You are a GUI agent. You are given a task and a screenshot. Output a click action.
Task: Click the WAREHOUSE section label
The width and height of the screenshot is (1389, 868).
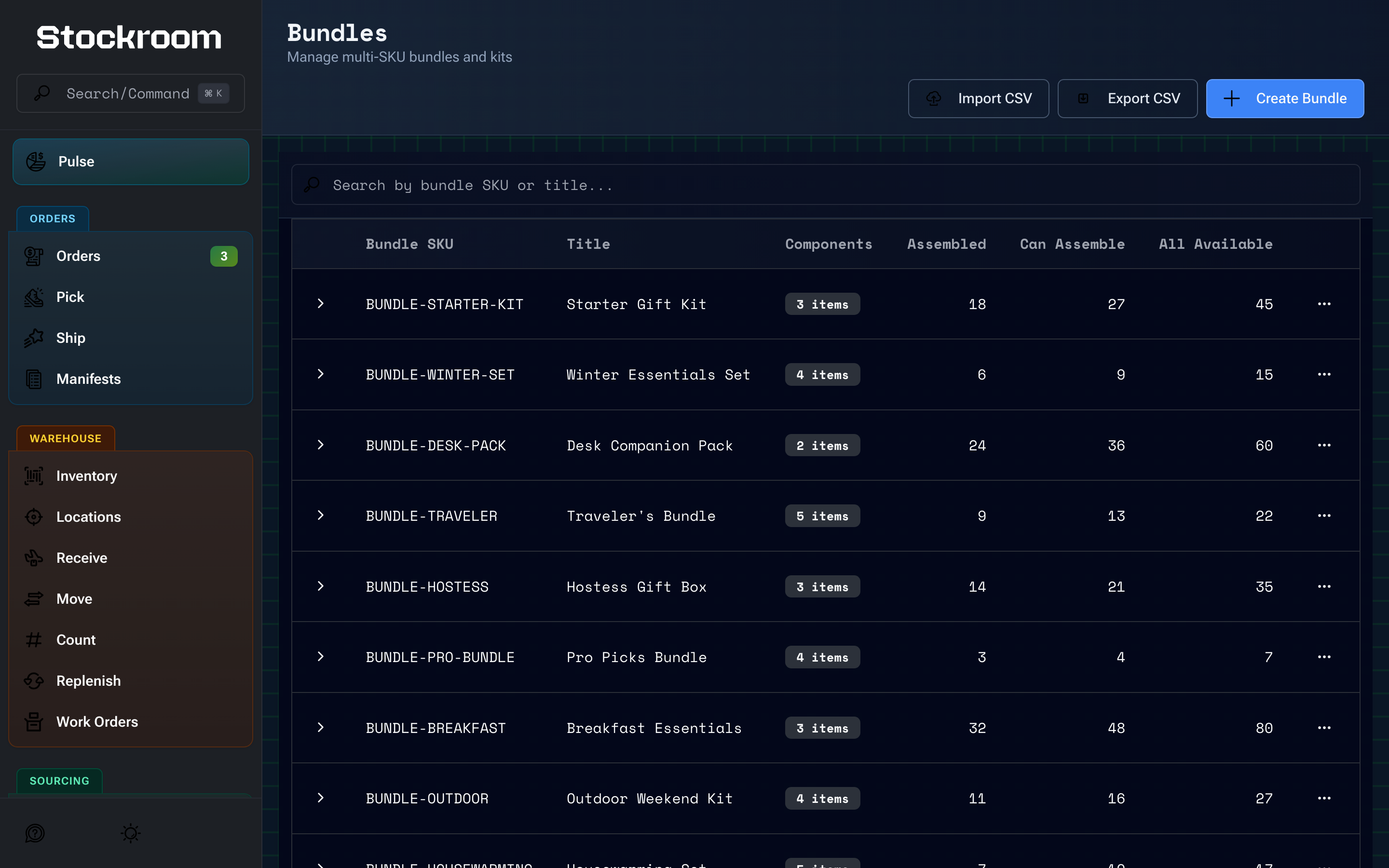[x=66, y=439]
